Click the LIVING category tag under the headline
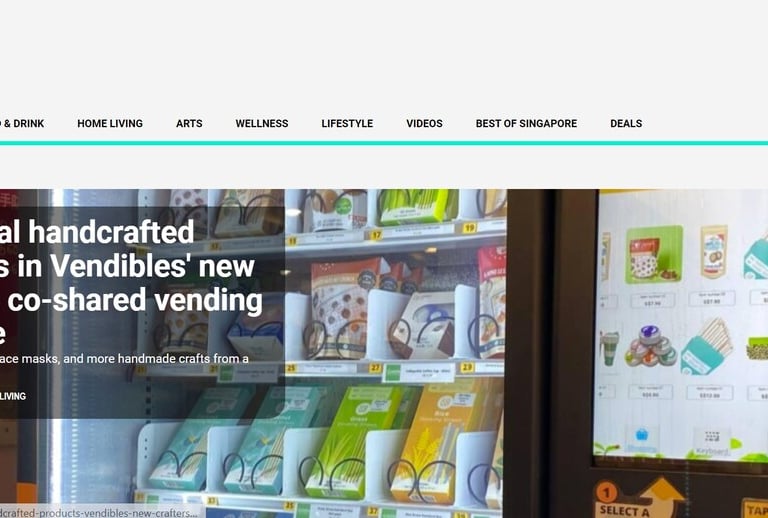 [13, 396]
